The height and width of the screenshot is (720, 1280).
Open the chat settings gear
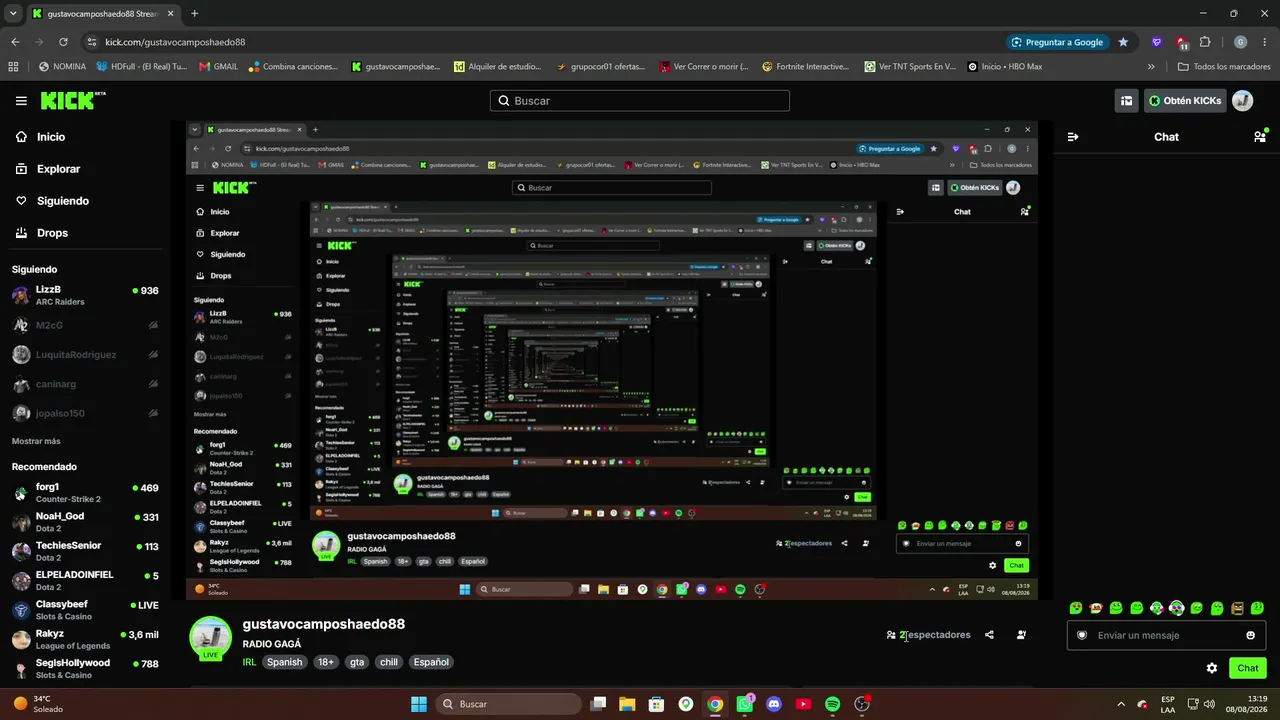(x=1212, y=668)
